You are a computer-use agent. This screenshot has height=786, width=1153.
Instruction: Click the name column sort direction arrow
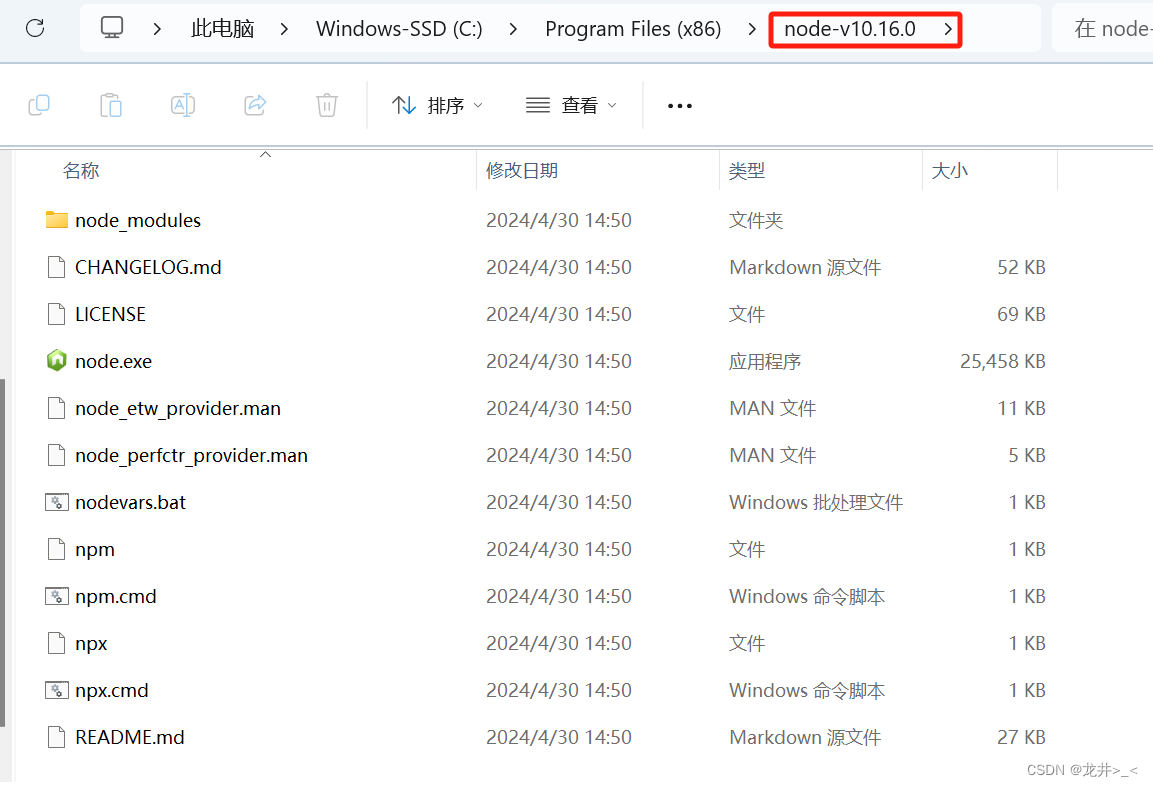(x=265, y=154)
